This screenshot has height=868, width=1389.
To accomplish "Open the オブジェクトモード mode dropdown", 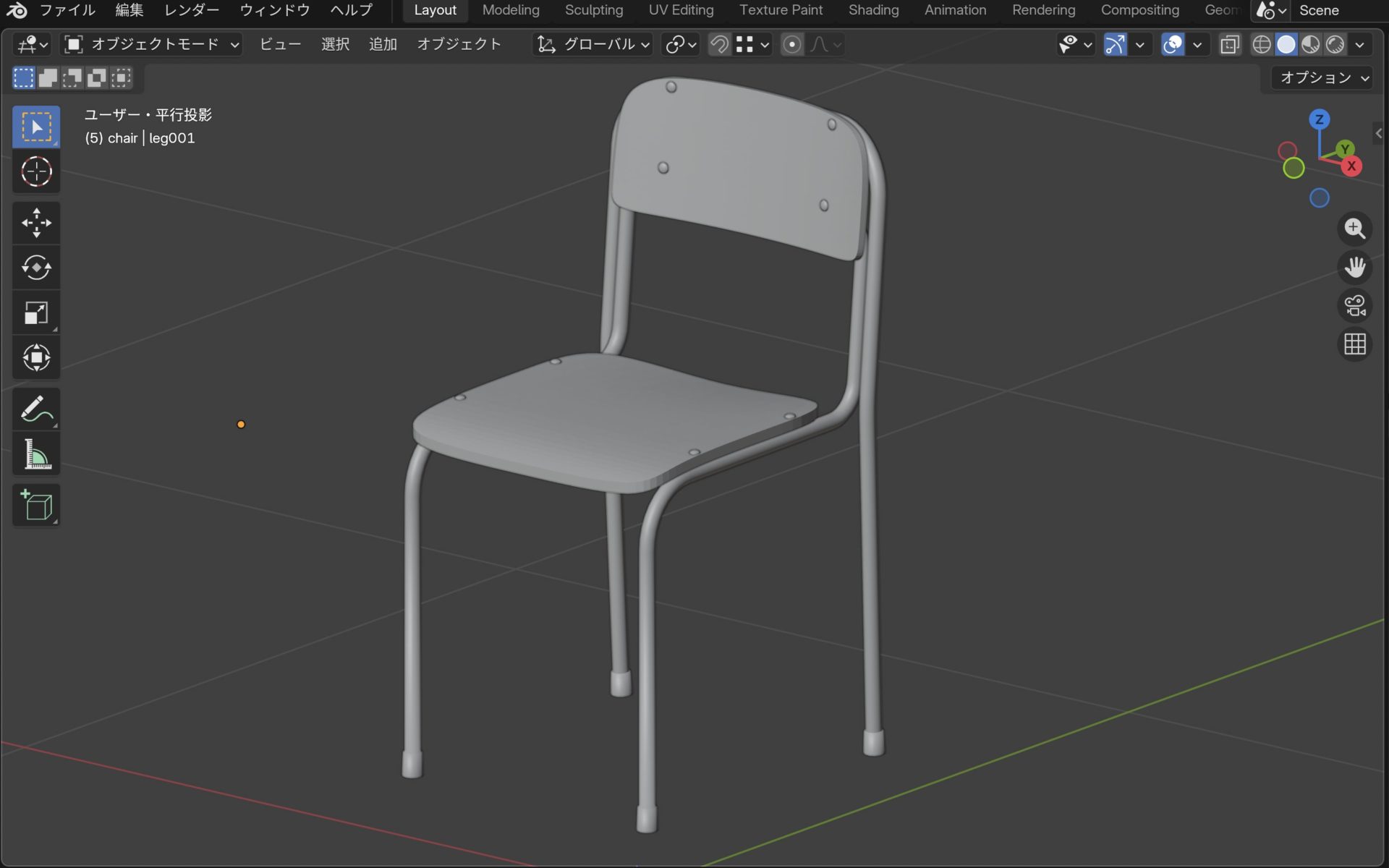I will tap(152, 45).
